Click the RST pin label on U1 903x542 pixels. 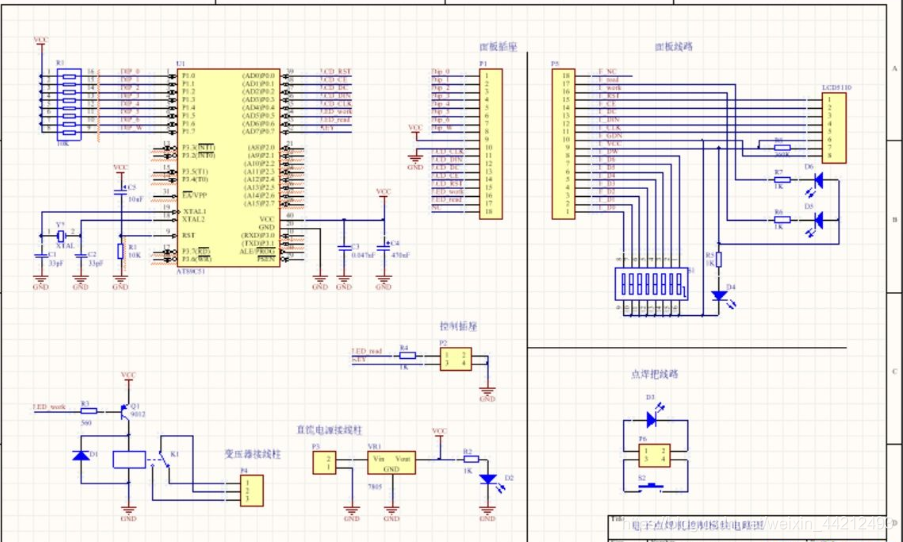tap(188, 236)
